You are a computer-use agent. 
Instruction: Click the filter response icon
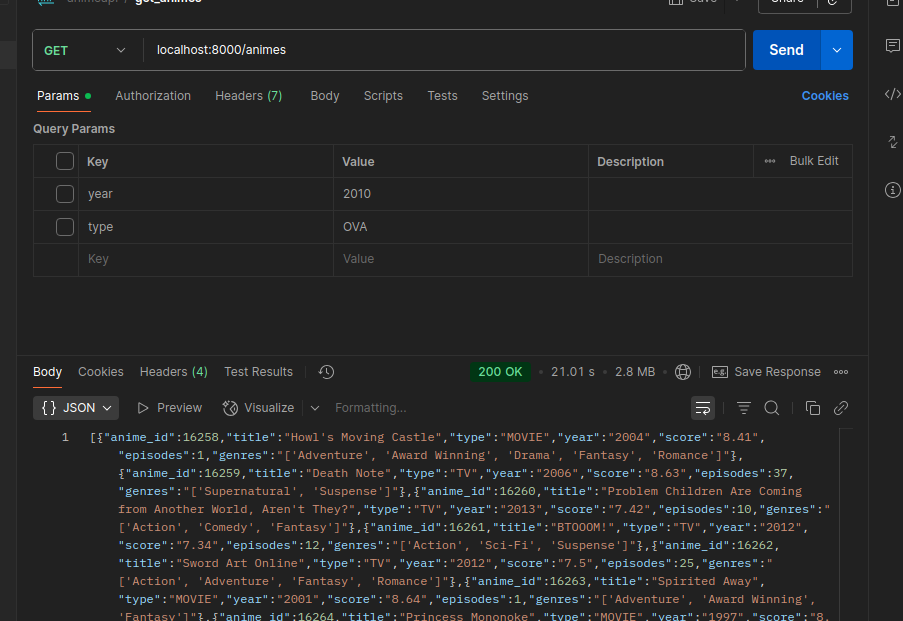point(743,408)
